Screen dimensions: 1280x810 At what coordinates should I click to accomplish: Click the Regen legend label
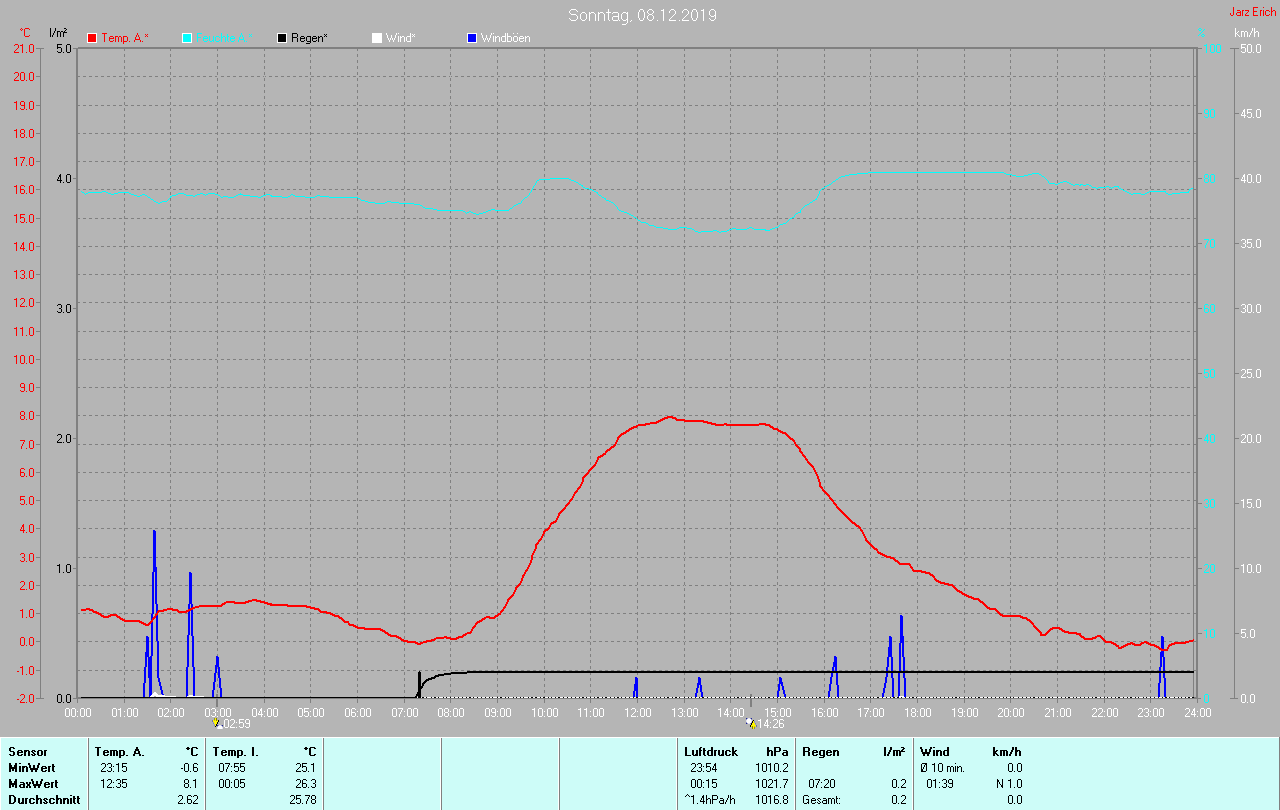coord(309,38)
